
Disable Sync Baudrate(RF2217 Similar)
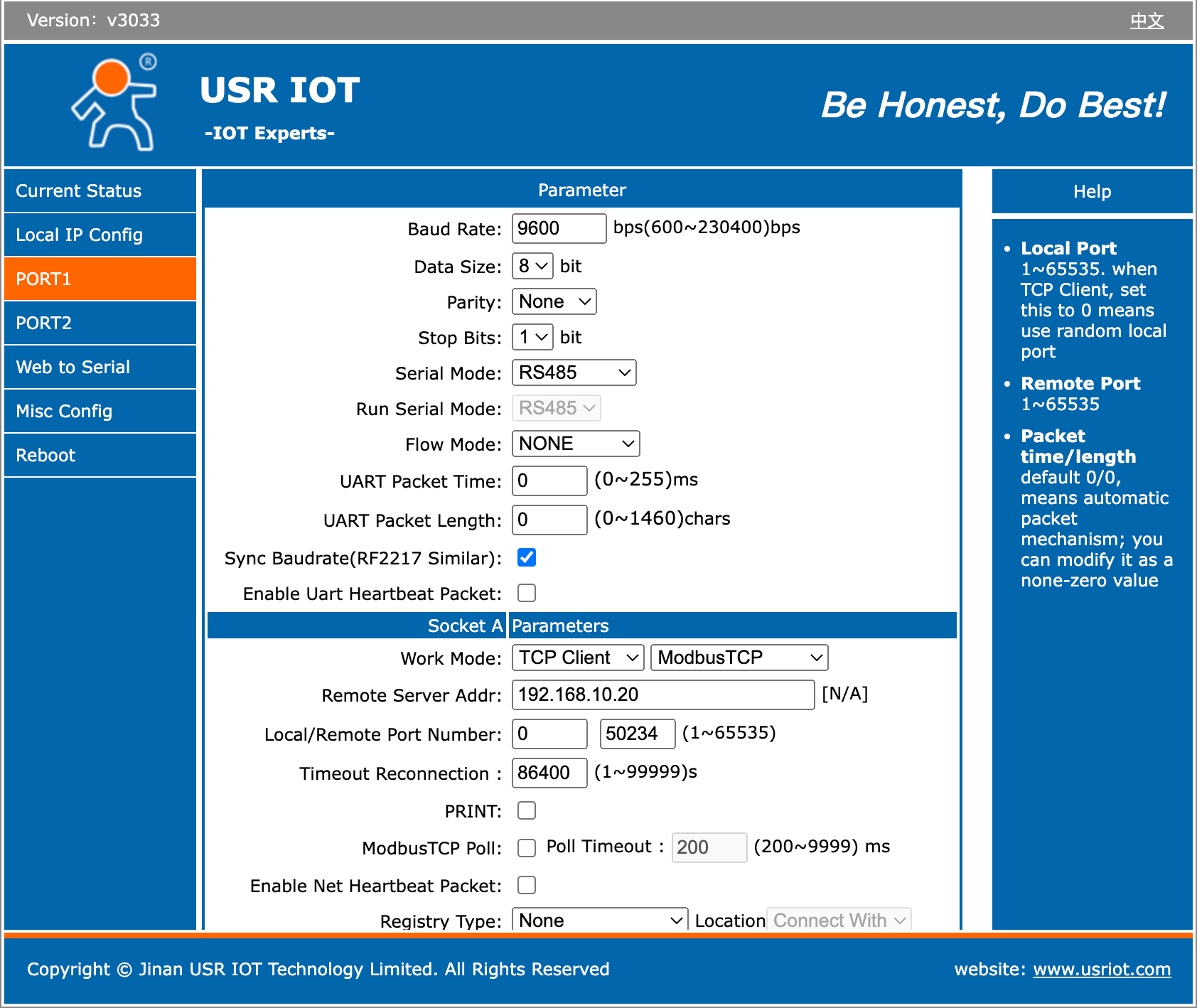526,558
